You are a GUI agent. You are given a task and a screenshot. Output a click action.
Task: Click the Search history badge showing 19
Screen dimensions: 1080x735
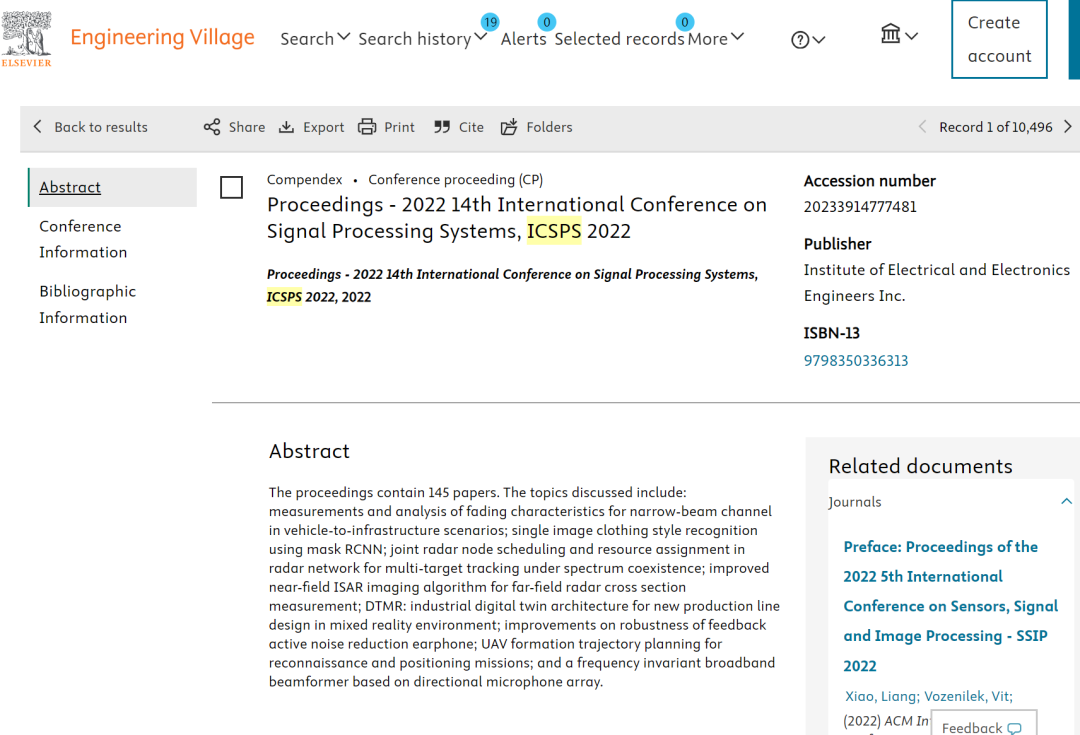click(x=490, y=22)
